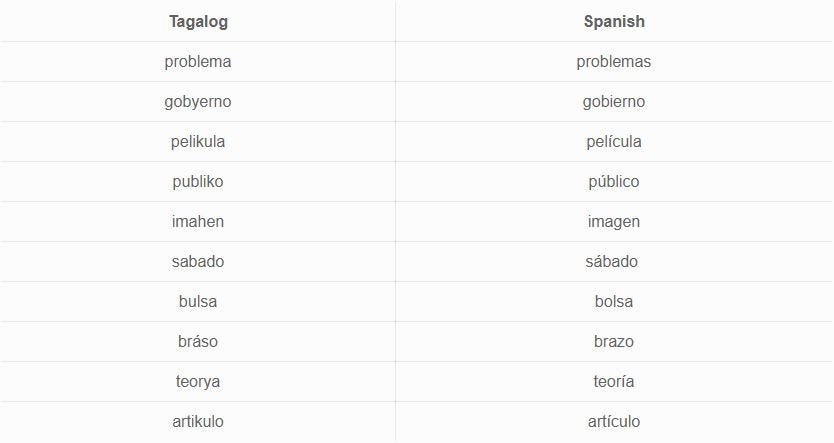Screen dimensions: 834x443
Task: Click the Spanish word artículo
Action: click(614, 421)
